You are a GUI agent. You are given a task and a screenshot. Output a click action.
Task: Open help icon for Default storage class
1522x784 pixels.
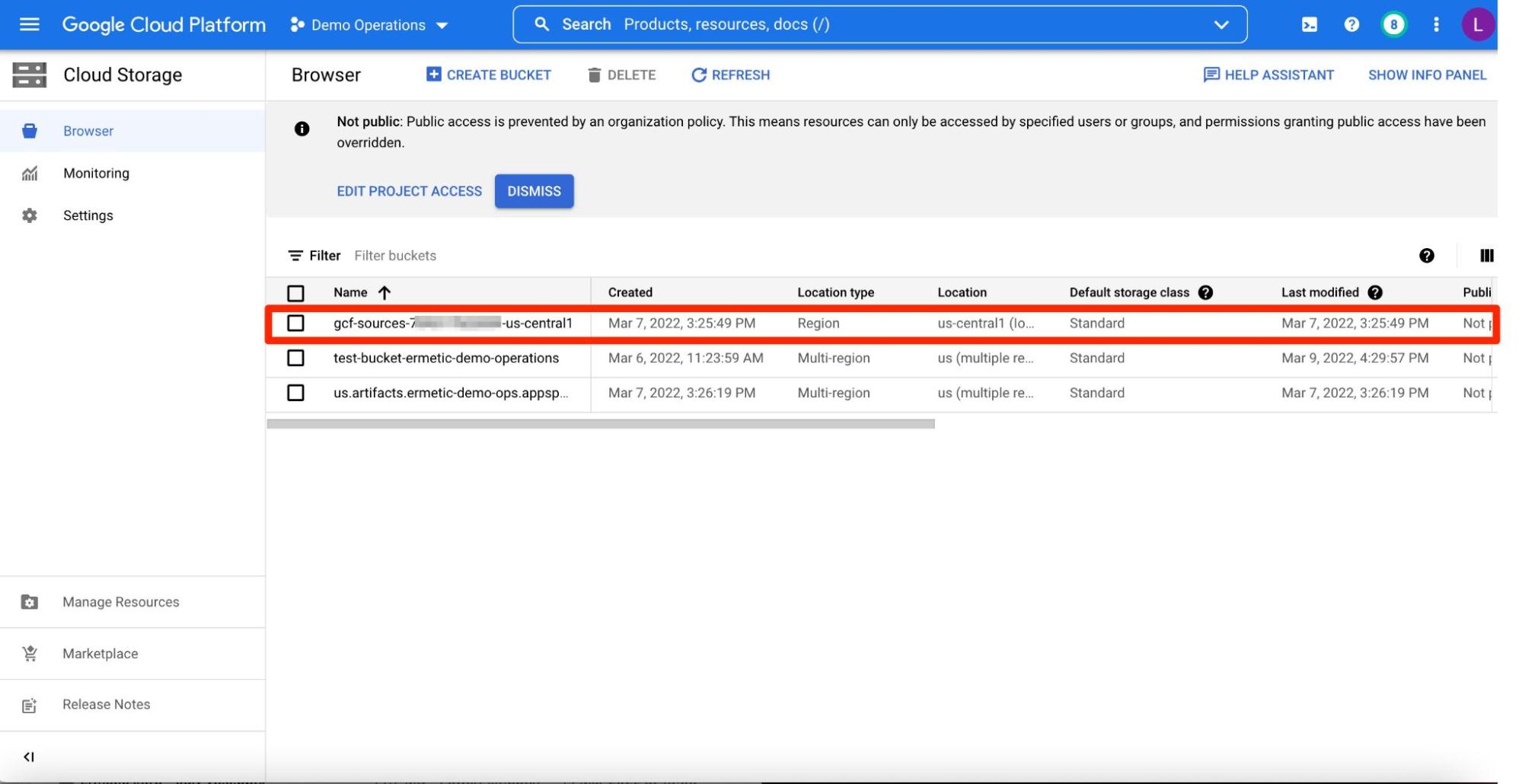point(1205,292)
